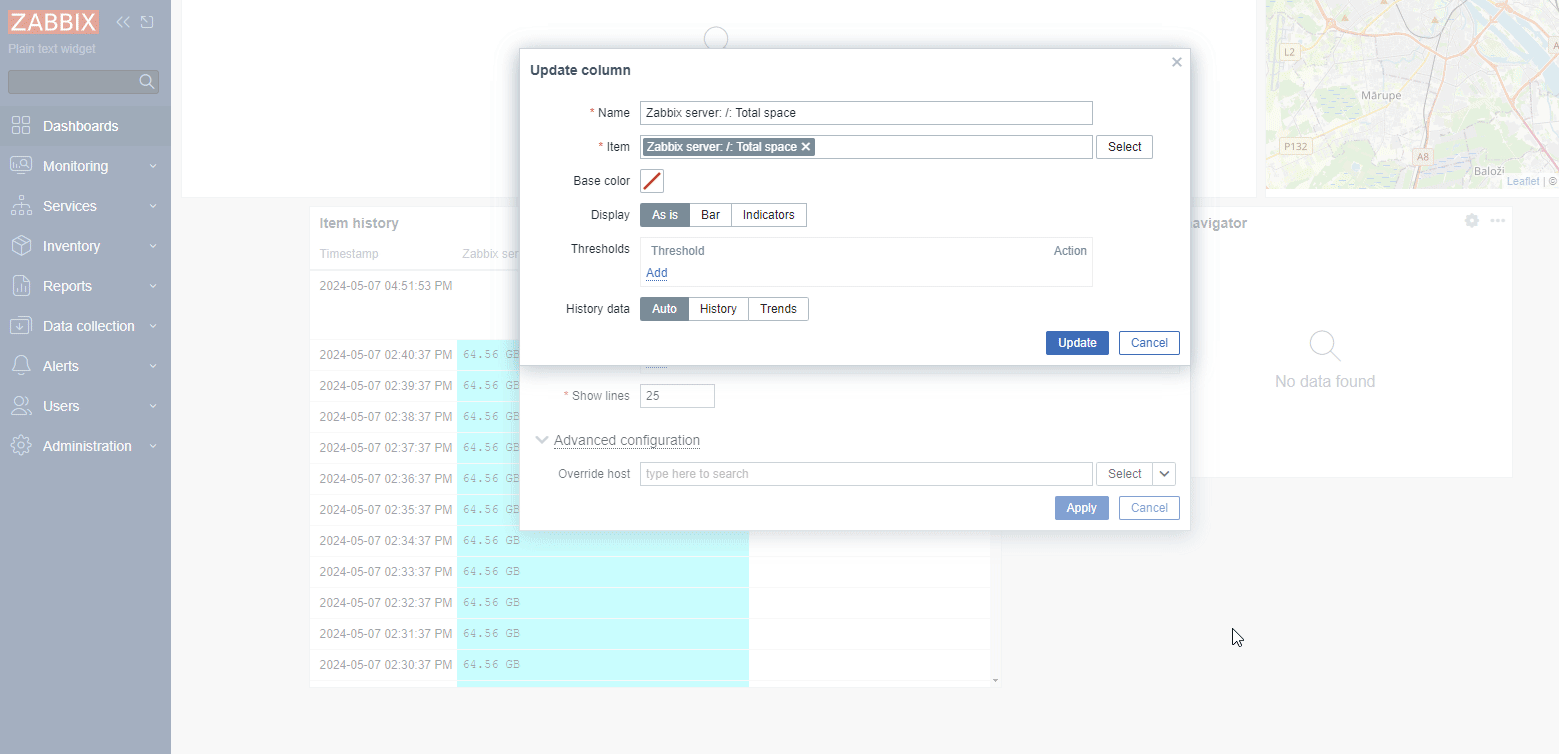Click Select button for Override host
Image resolution: width=1559 pixels, height=754 pixels.
coord(1124,474)
